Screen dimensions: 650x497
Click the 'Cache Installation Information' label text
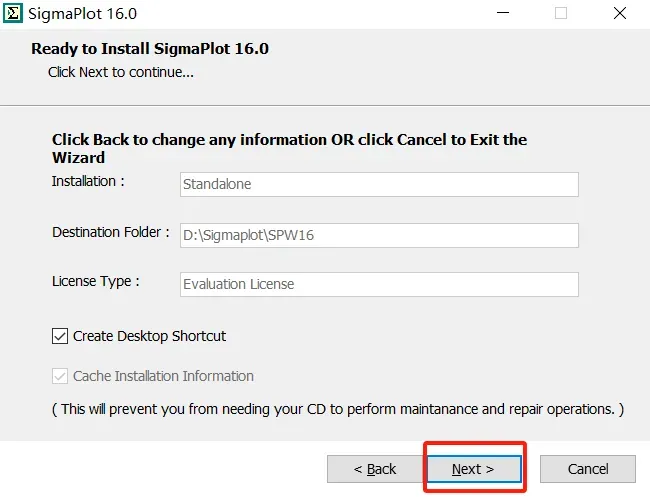point(163,376)
